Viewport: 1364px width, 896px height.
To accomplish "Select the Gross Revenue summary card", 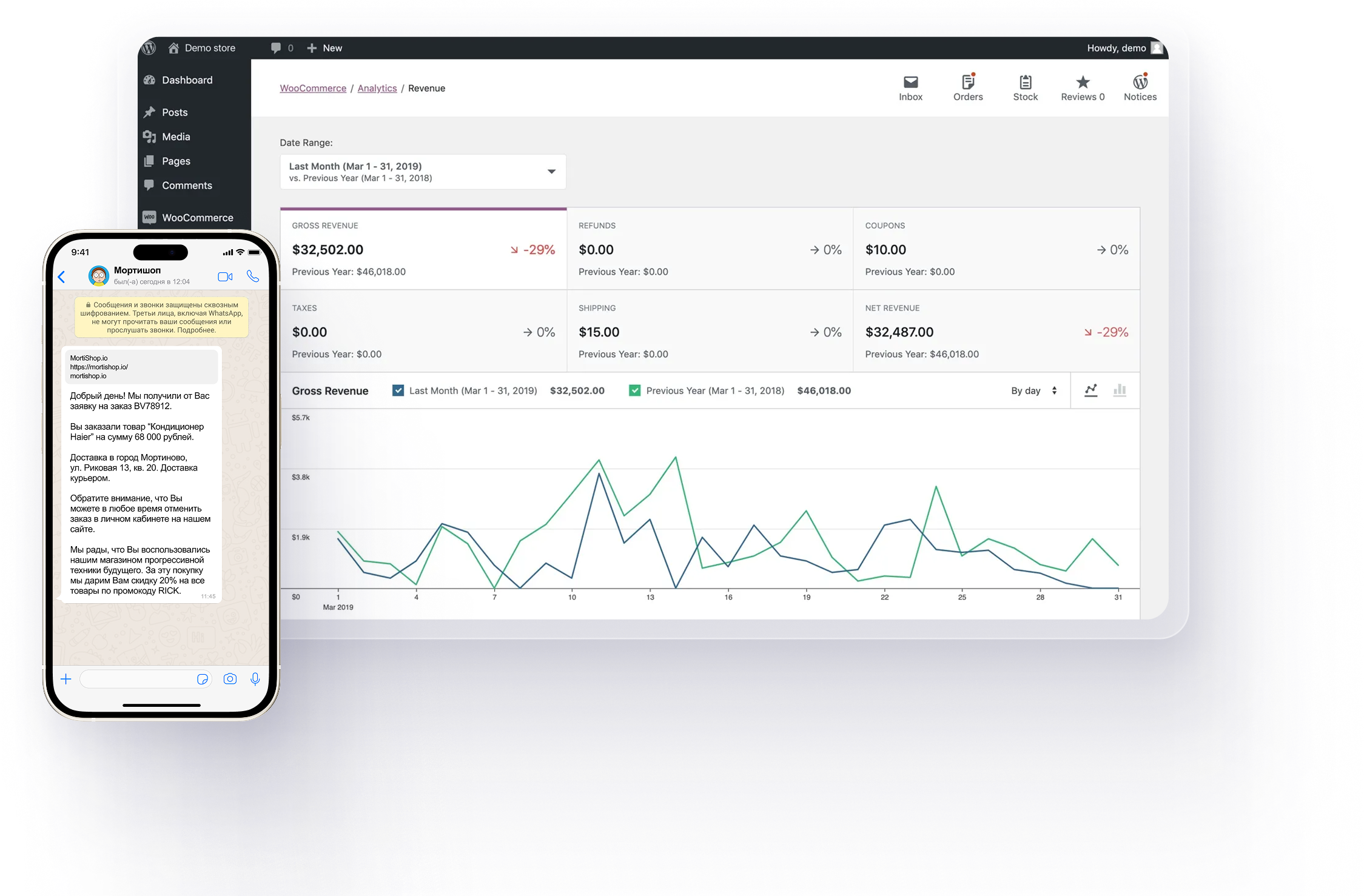I will click(423, 249).
